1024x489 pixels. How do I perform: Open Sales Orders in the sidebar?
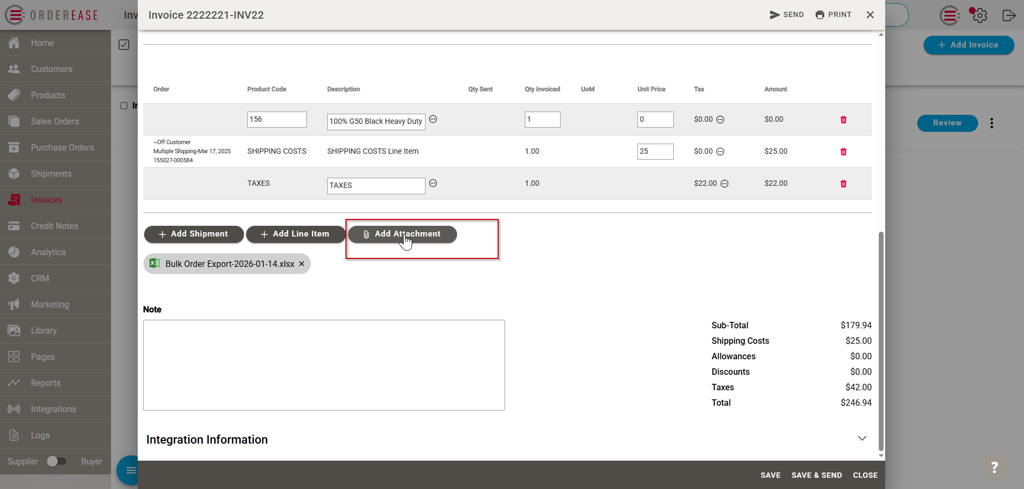coord(54,121)
